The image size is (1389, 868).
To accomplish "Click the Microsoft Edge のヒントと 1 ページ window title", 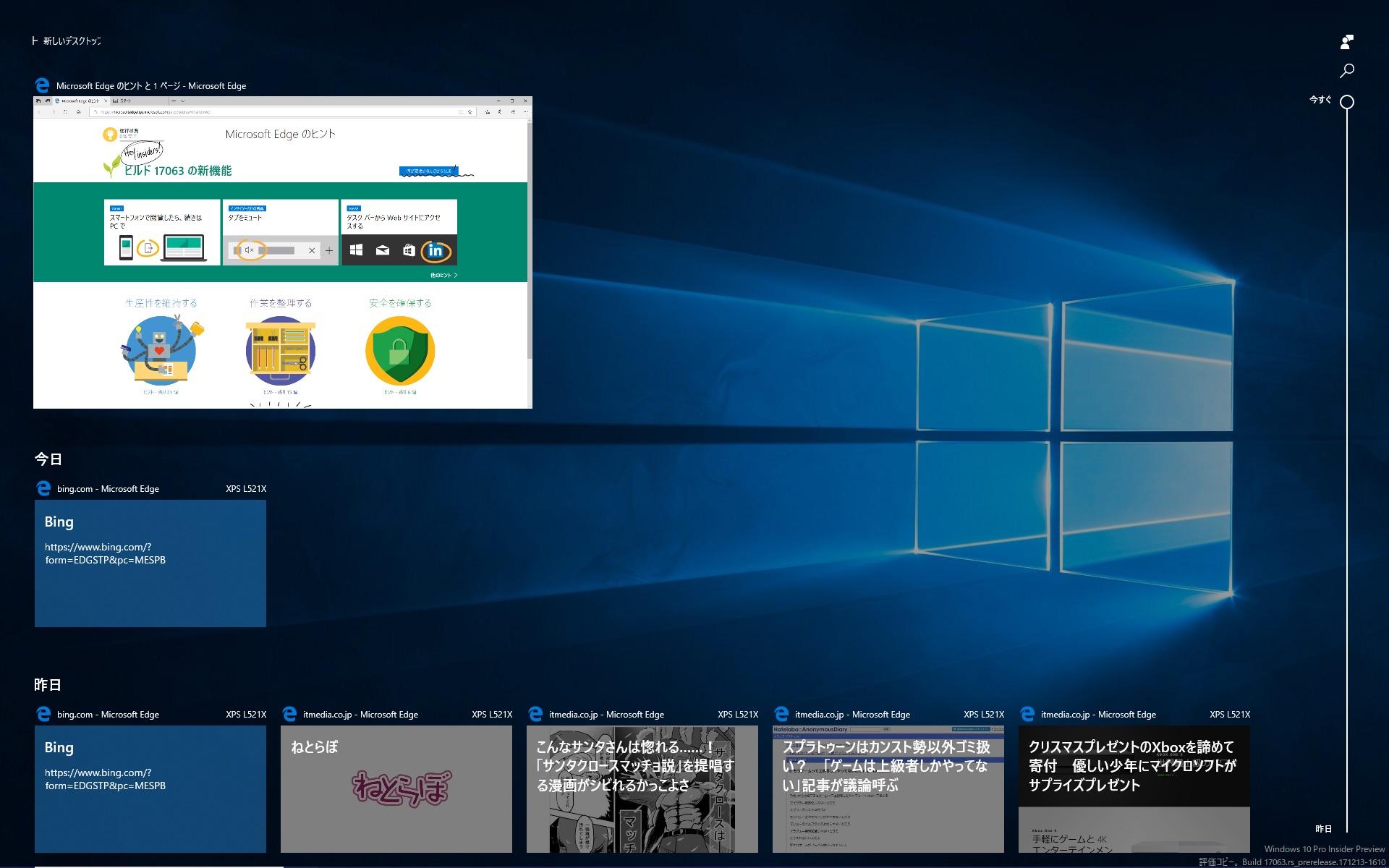I will 151,86.
